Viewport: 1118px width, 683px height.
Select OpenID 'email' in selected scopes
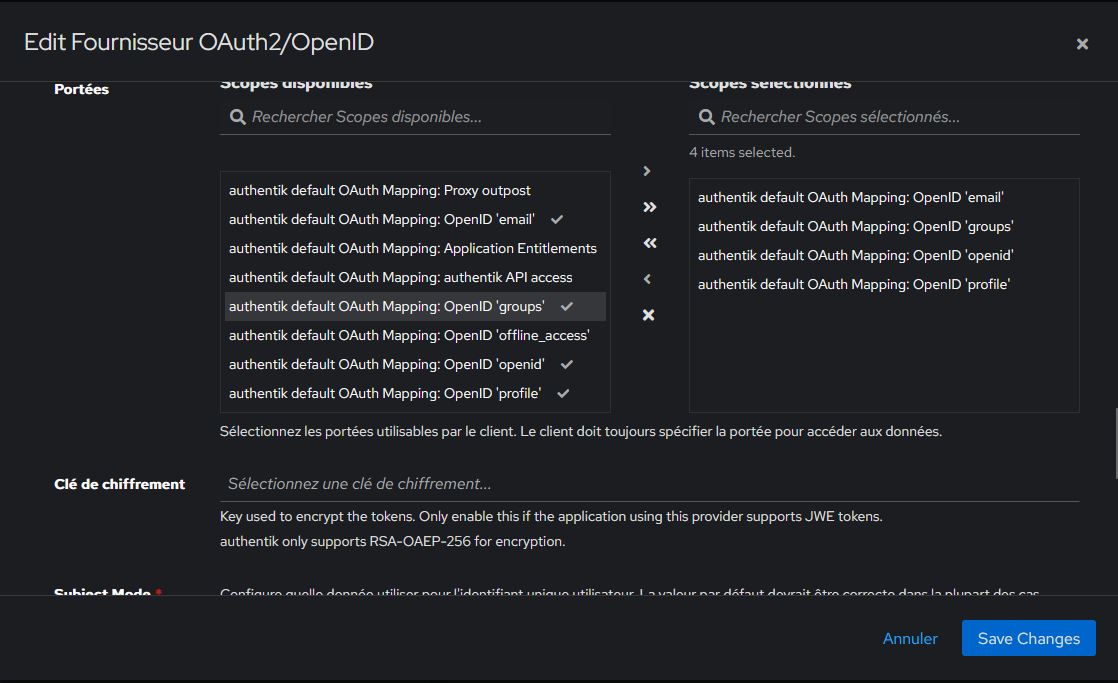point(884,197)
